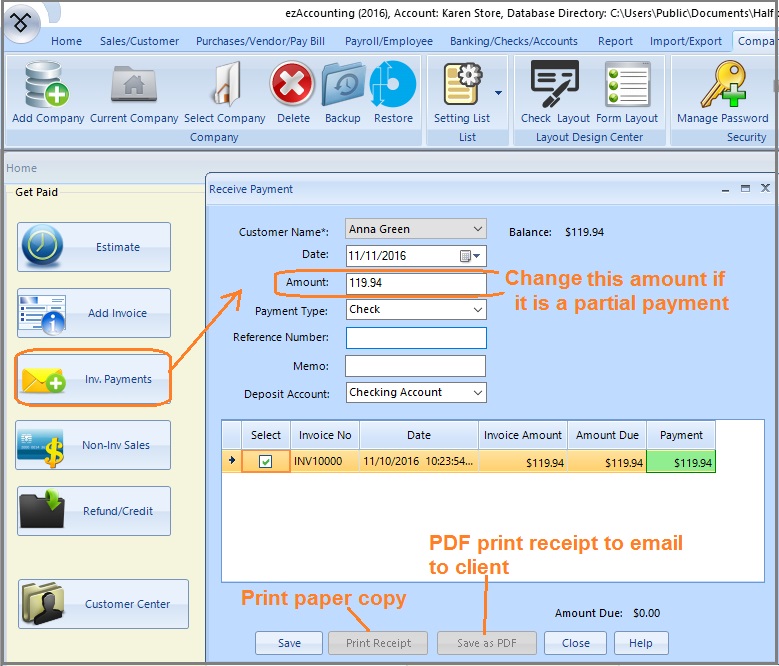Image resolution: width=779 pixels, height=666 pixels.
Task: Open the Date calendar picker
Action: tap(470, 256)
